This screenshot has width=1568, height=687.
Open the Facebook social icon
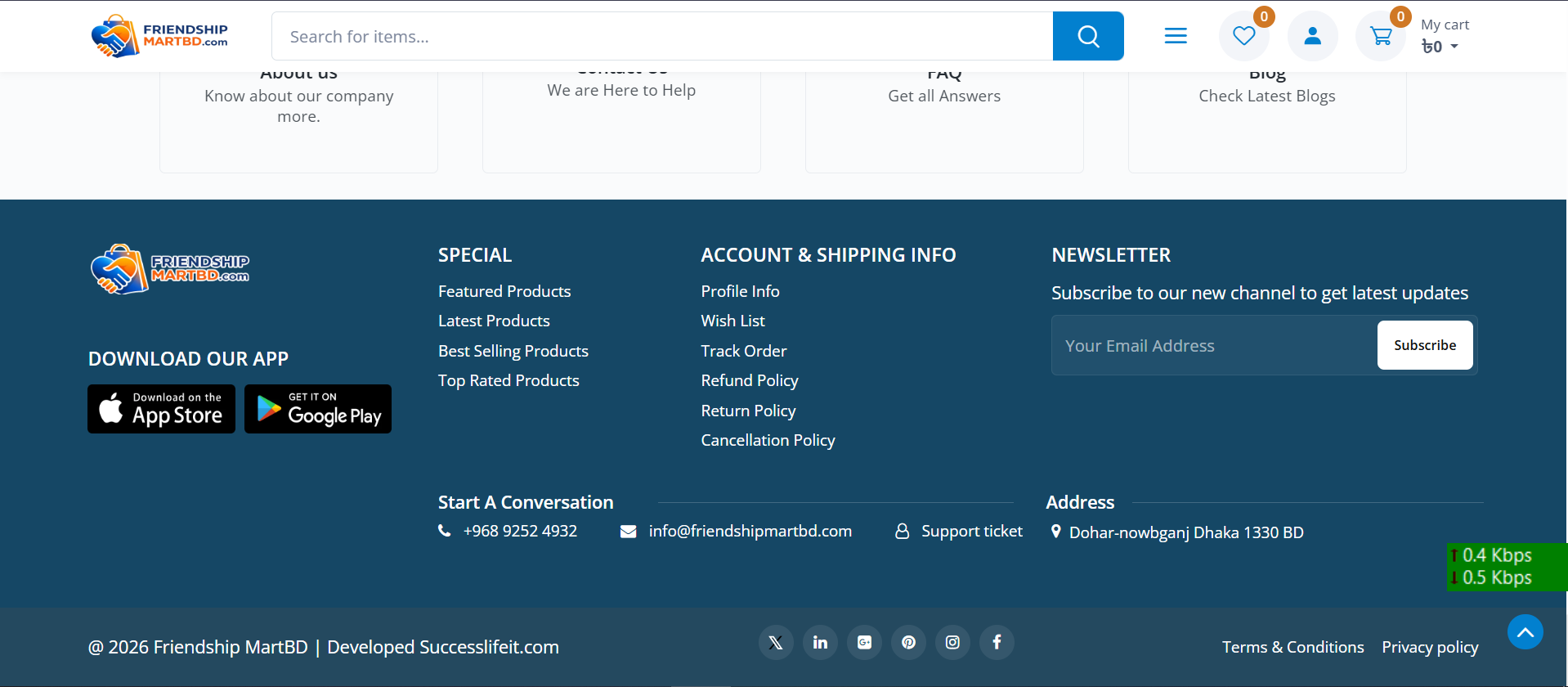click(x=997, y=643)
